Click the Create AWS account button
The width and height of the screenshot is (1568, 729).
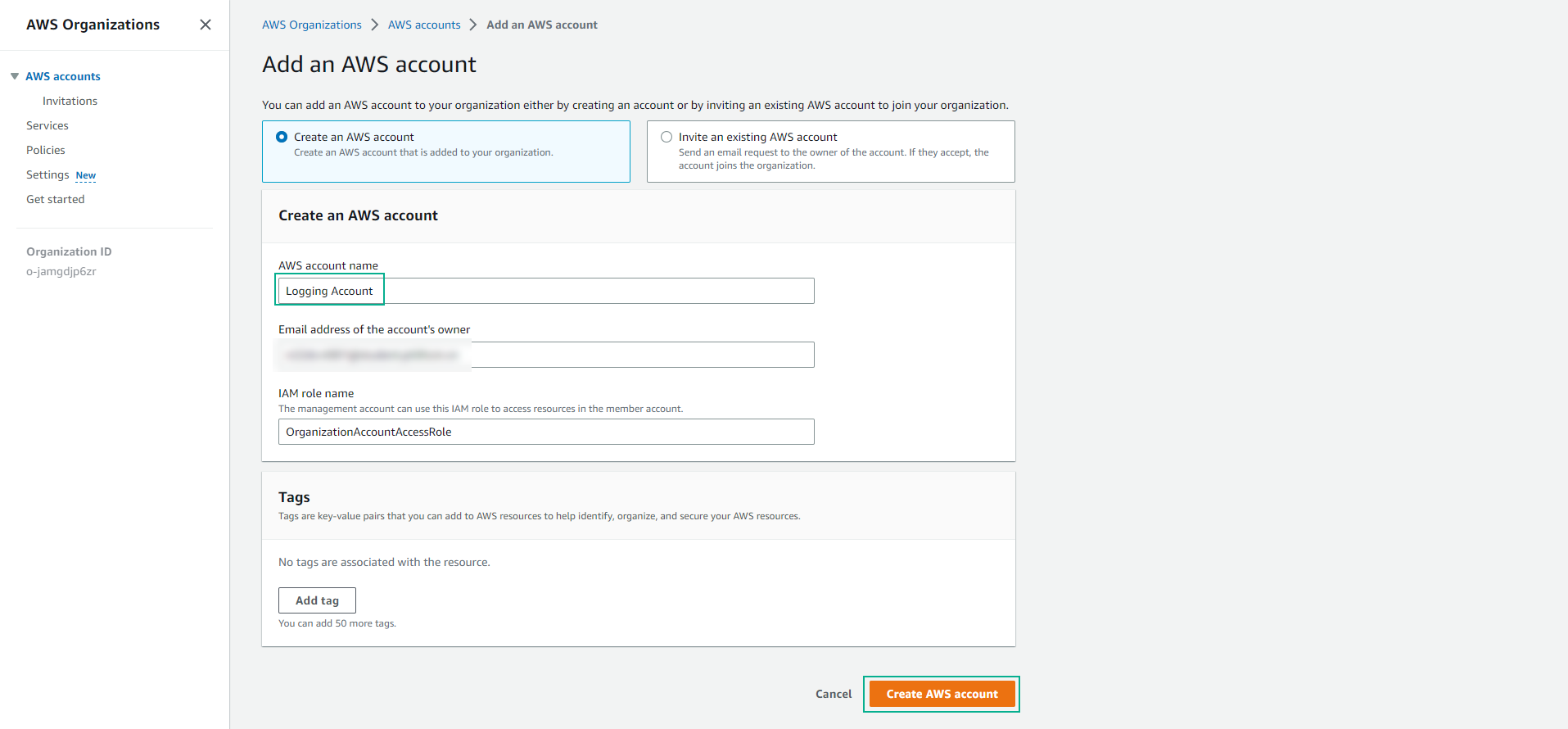click(x=942, y=694)
